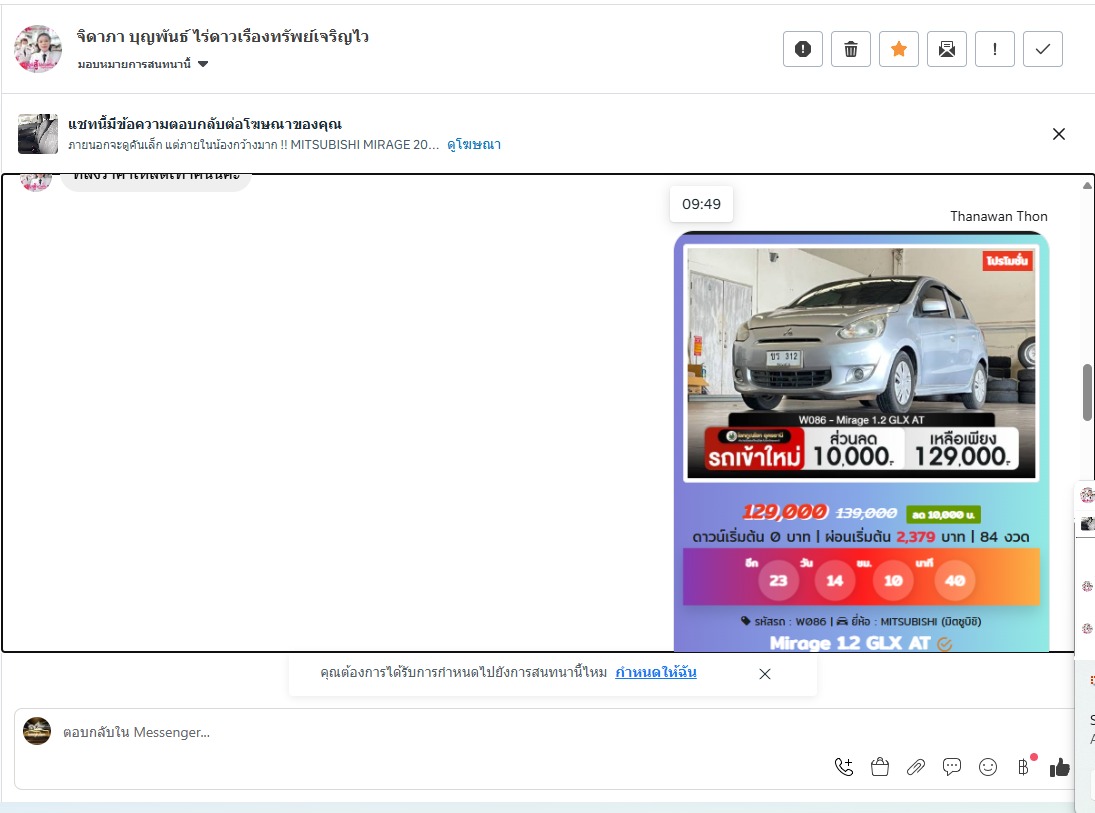The height and width of the screenshot is (813, 1095).
Task: Delete conversation using trash icon
Action: pos(851,49)
